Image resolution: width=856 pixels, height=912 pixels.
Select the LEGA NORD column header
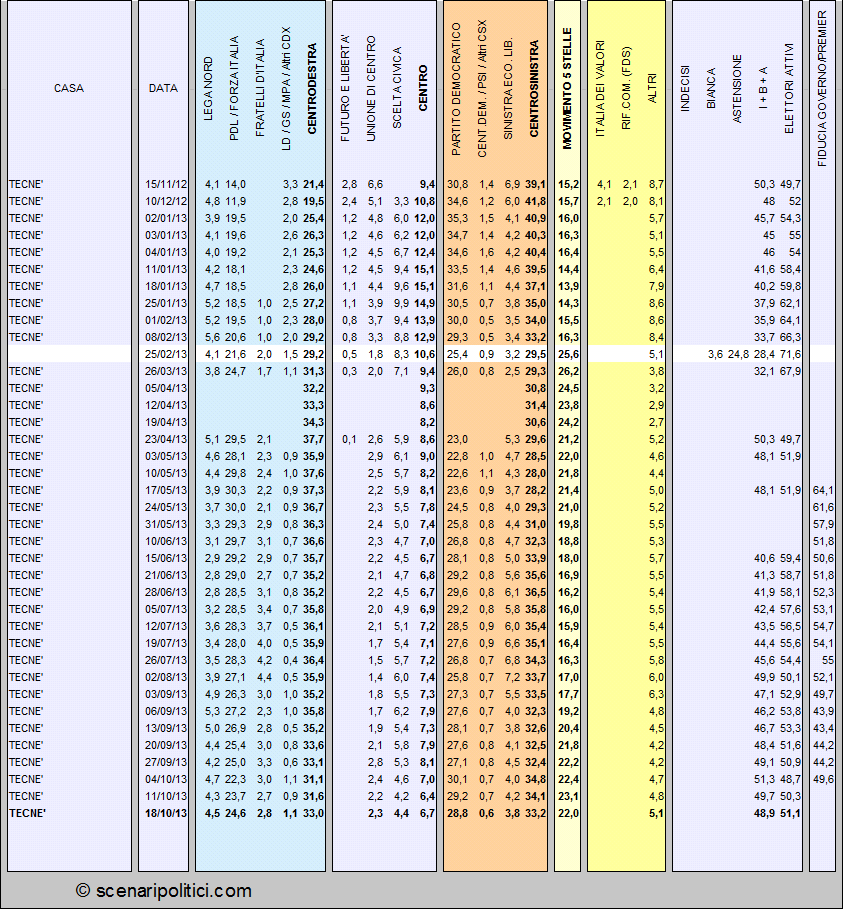tap(208, 89)
